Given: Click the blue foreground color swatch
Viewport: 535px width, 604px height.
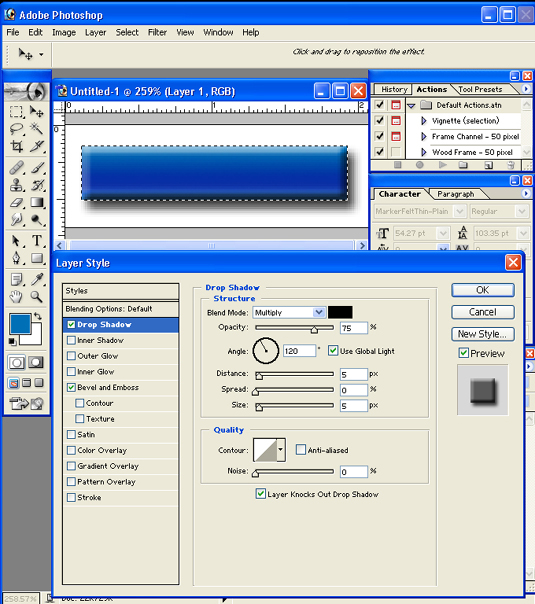Looking at the screenshot, I should point(20,324).
